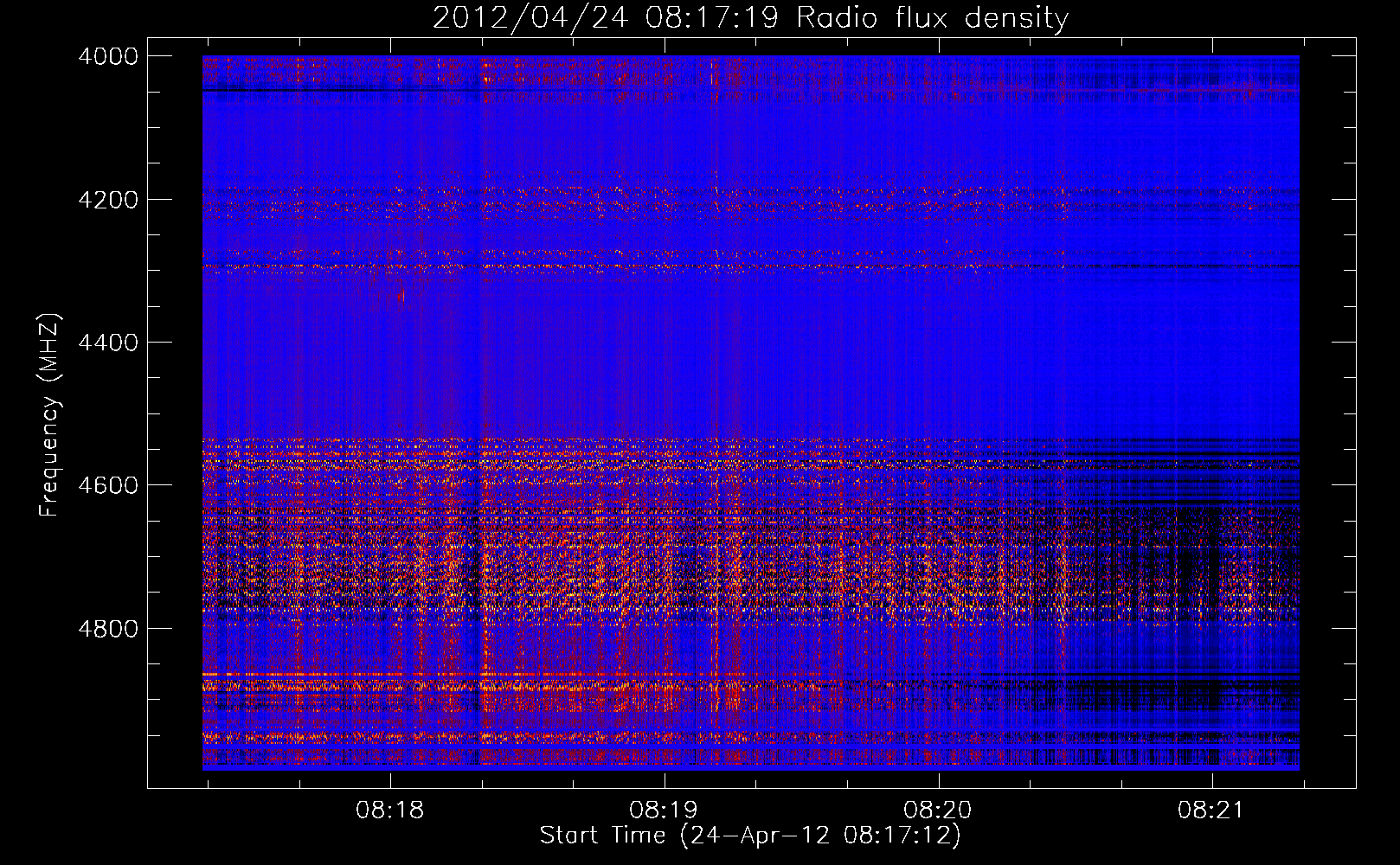Click the 4400 frequency axis label
Image resolution: width=1400 pixels, height=865 pixels.
pyautogui.click(x=108, y=343)
